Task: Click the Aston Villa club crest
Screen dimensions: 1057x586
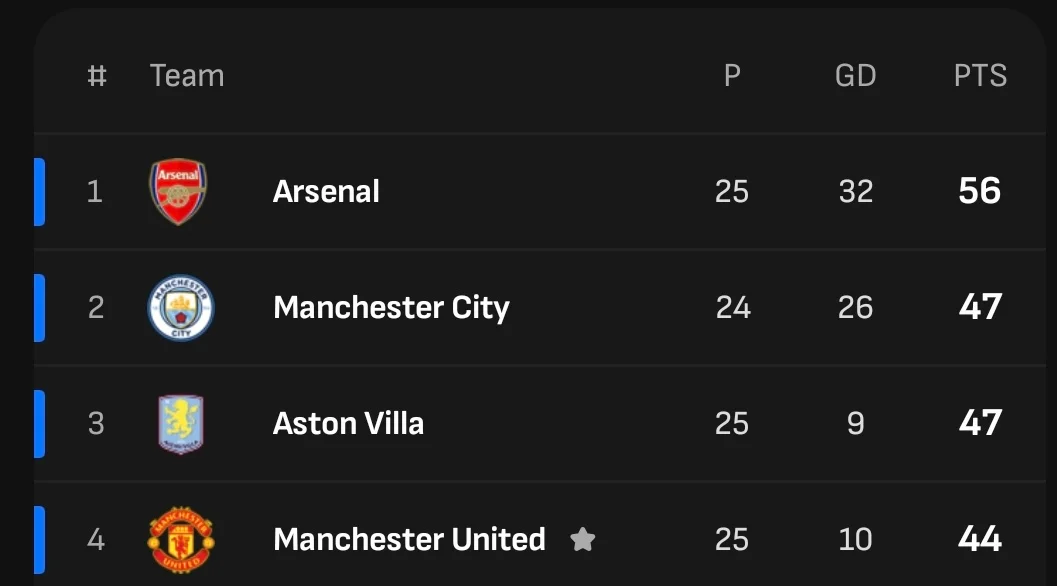Action: (x=180, y=423)
